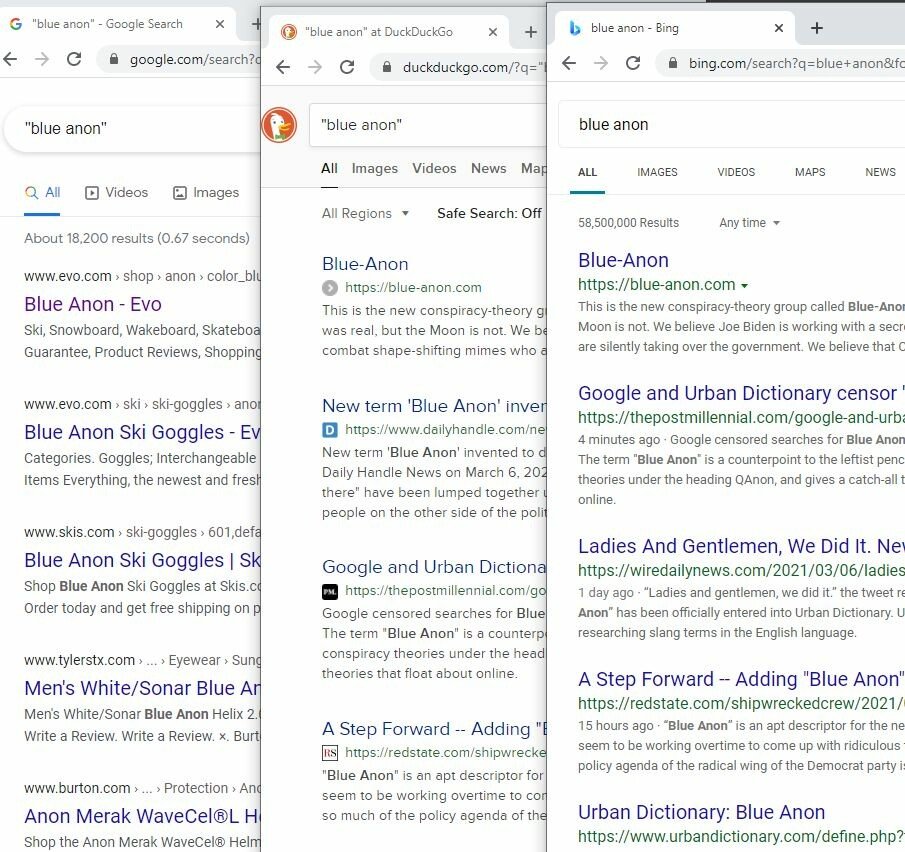Image resolution: width=905 pixels, height=852 pixels.
Task: Open the 'Men's White/Sonar Blue' Google result
Action: coord(142,689)
